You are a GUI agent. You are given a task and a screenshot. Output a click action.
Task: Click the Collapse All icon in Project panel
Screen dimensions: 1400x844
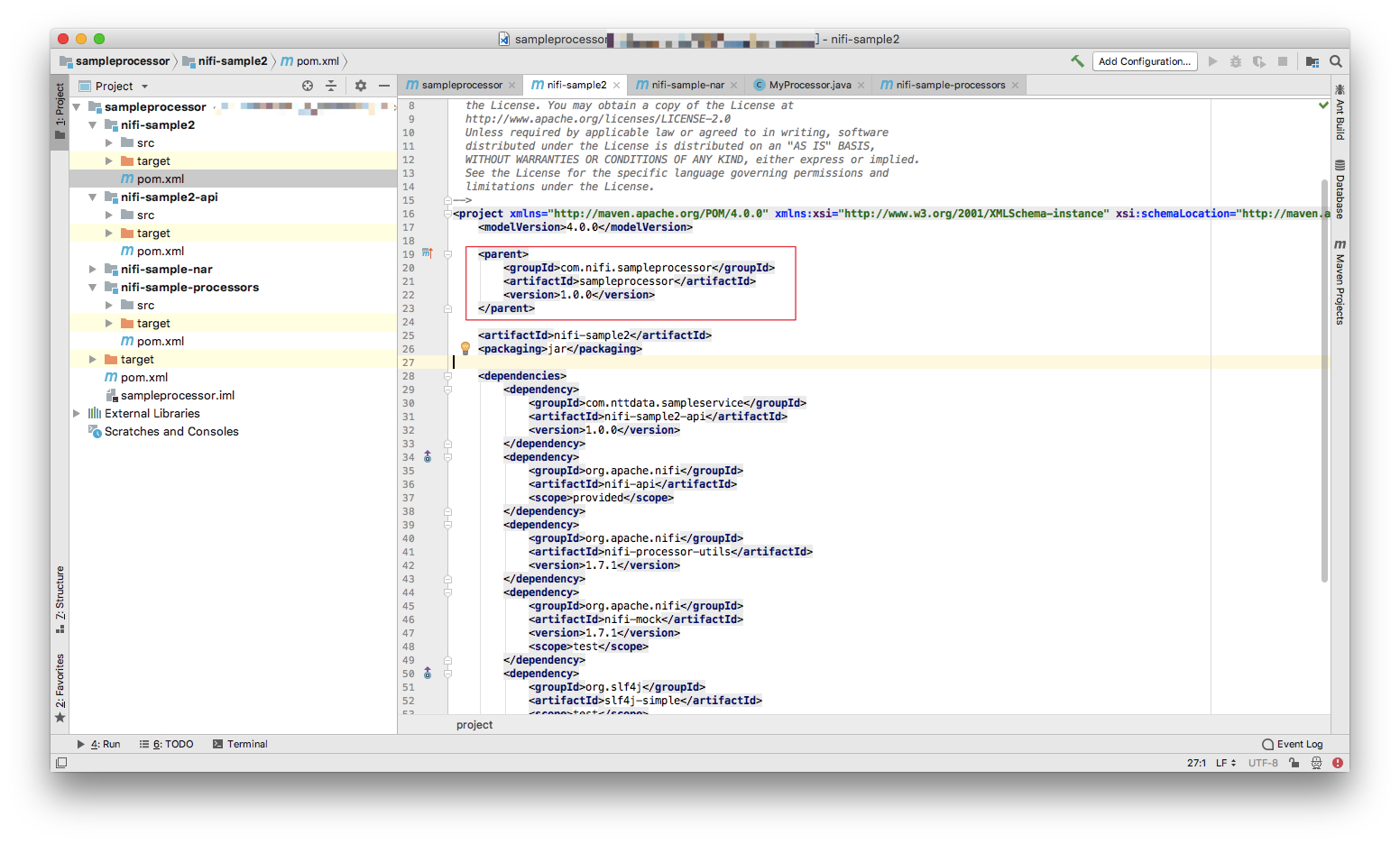tap(331, 86)
